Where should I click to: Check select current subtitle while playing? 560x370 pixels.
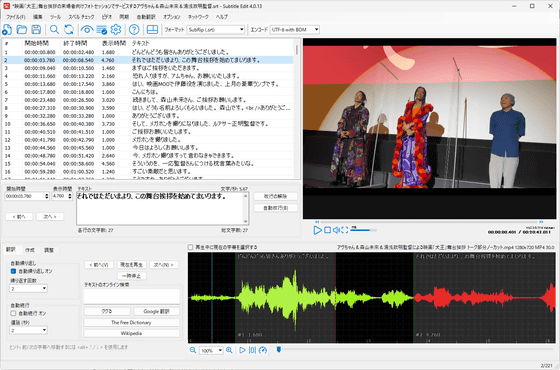pos(190,247)
